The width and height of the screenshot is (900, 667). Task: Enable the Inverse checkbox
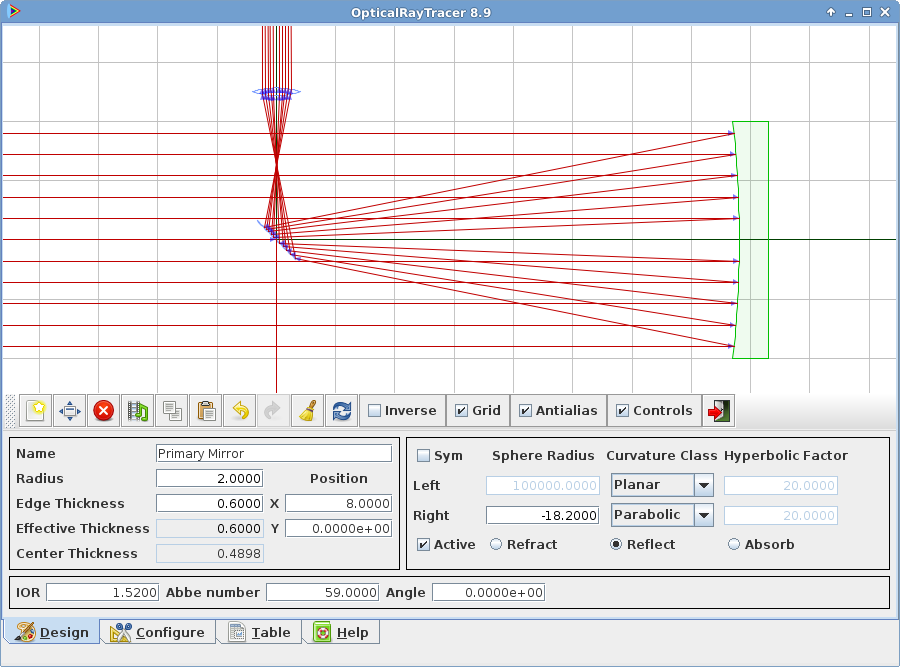(x=375, y=411)
